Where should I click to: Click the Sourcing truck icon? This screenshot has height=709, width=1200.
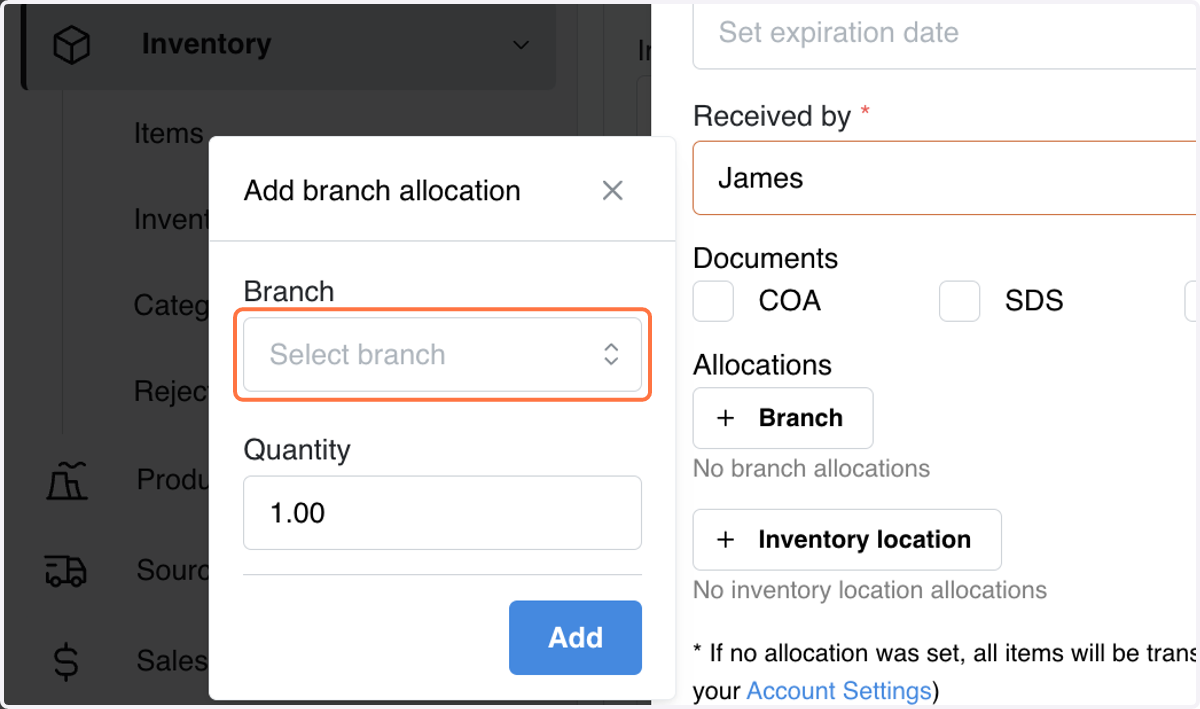pyautogui.click(x=66, y=570)
